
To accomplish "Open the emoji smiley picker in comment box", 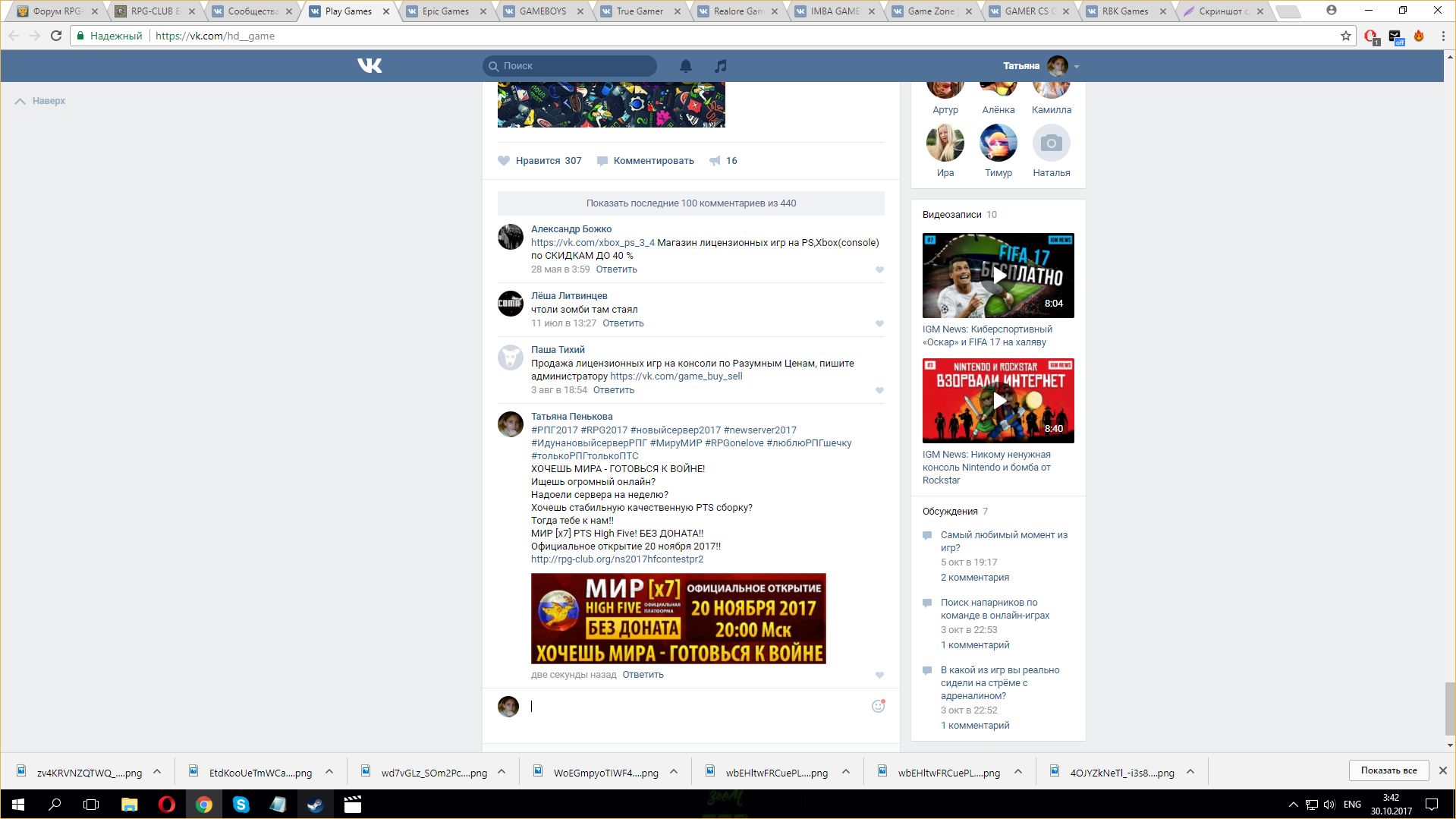I will (x=878, y=706).
